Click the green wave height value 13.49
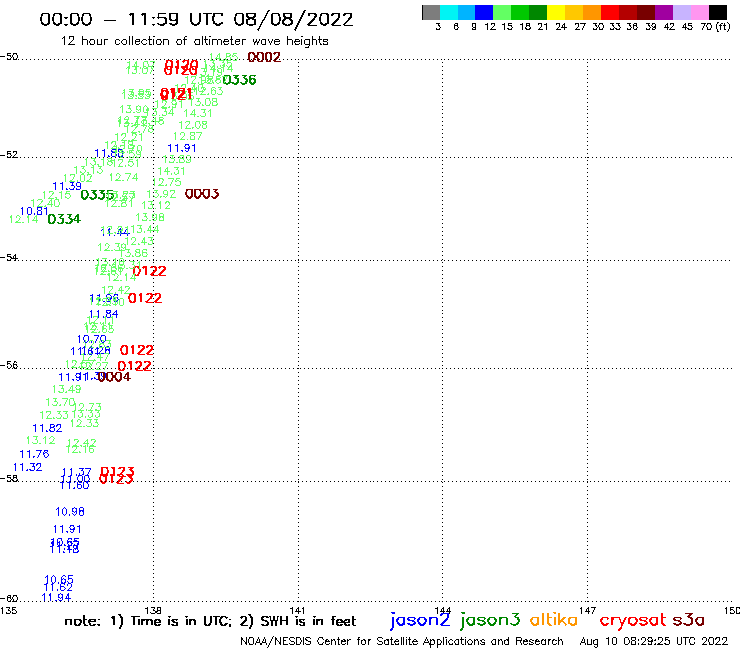Image resolution: width=740 pixels, height=650 pixels. pos(67,389)
